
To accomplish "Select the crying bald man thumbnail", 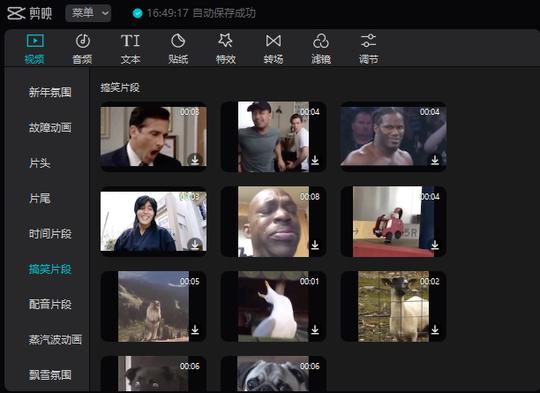I will [x=273, y=221].
